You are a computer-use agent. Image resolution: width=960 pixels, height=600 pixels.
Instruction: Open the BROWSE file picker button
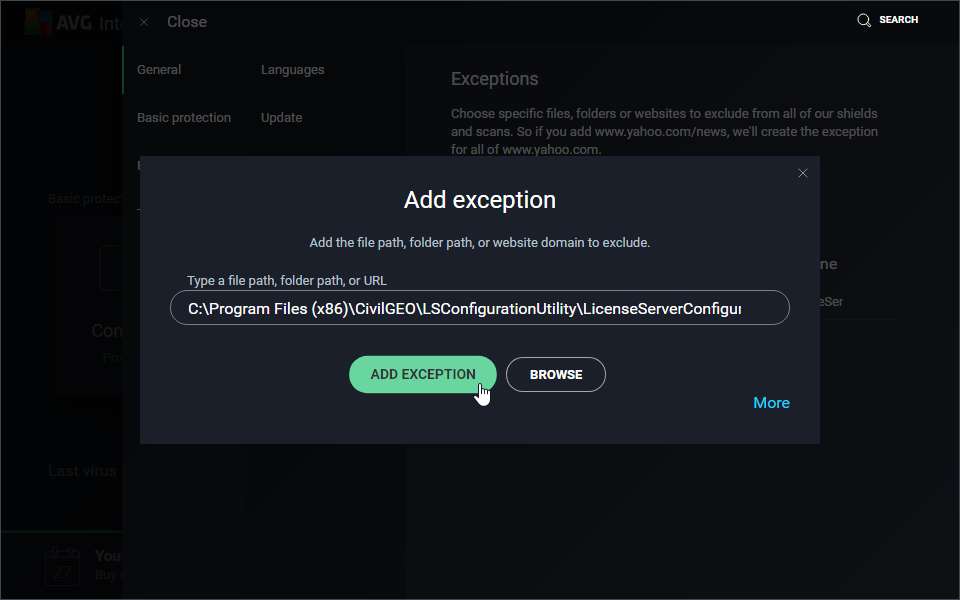pos(556,375)
